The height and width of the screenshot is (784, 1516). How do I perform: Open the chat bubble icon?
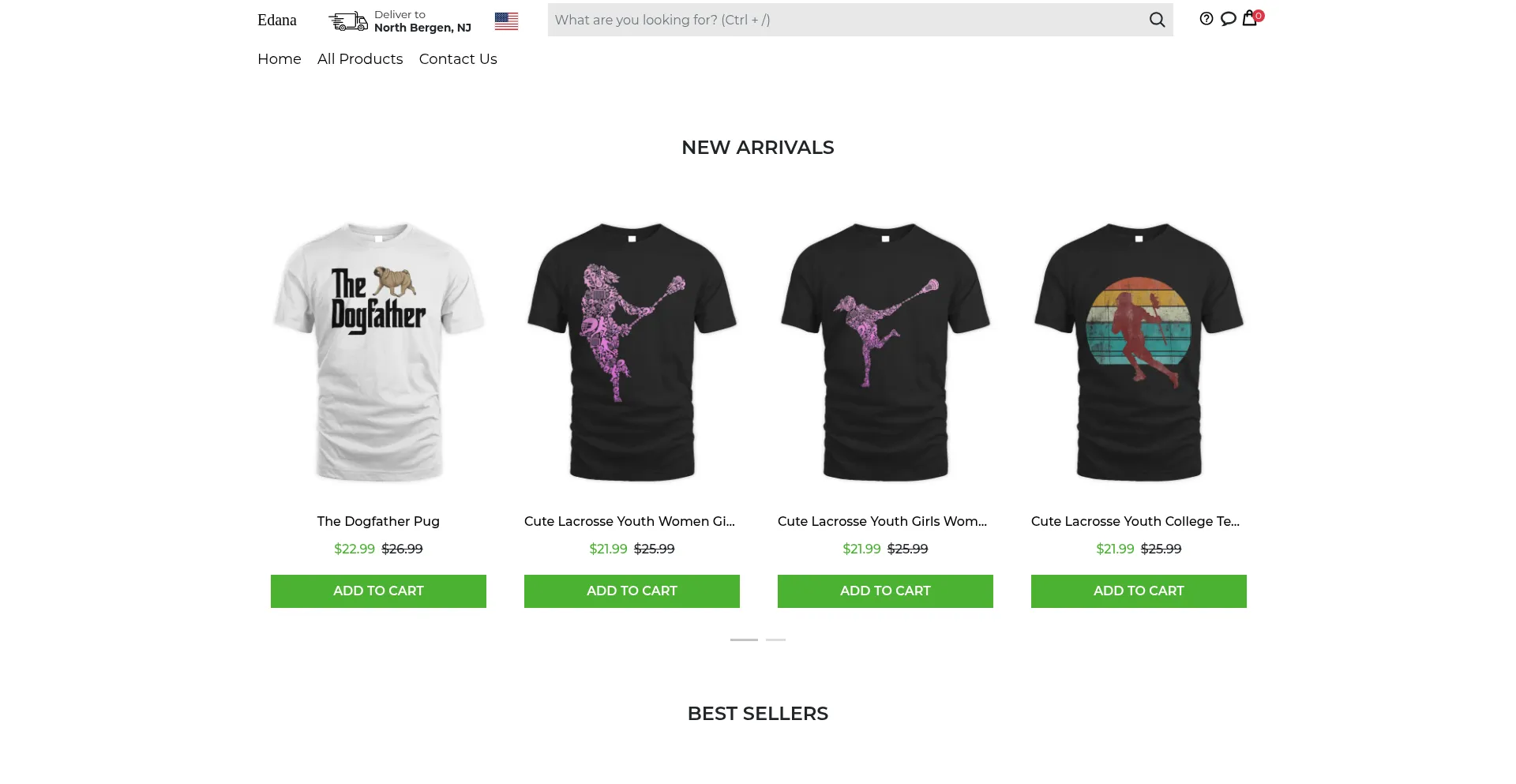click(x=1228, y=19)
